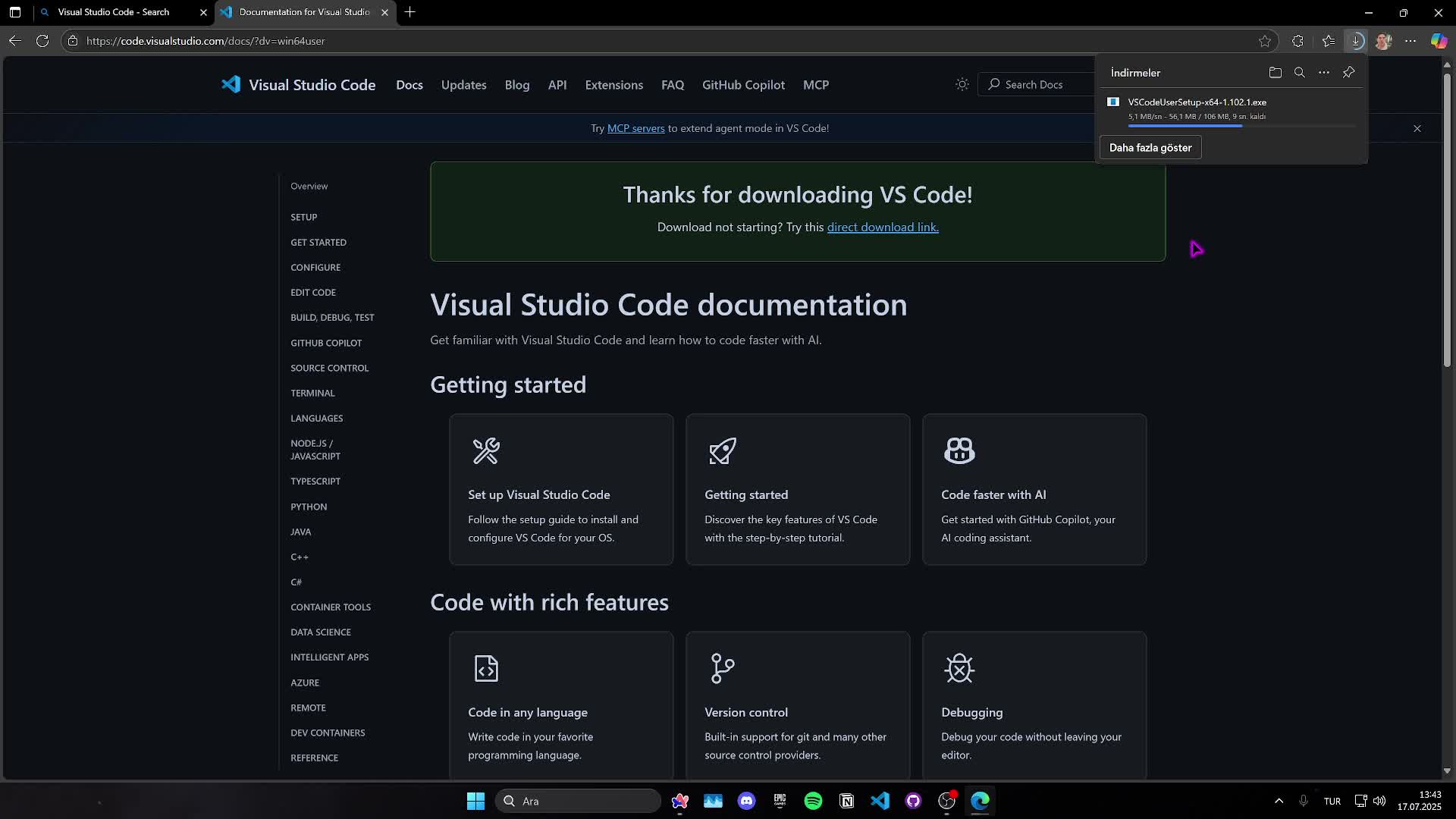1456x819 pixels.
Task: Open Favorites list icon in toolbar
Action: [x=1328, y=41]
